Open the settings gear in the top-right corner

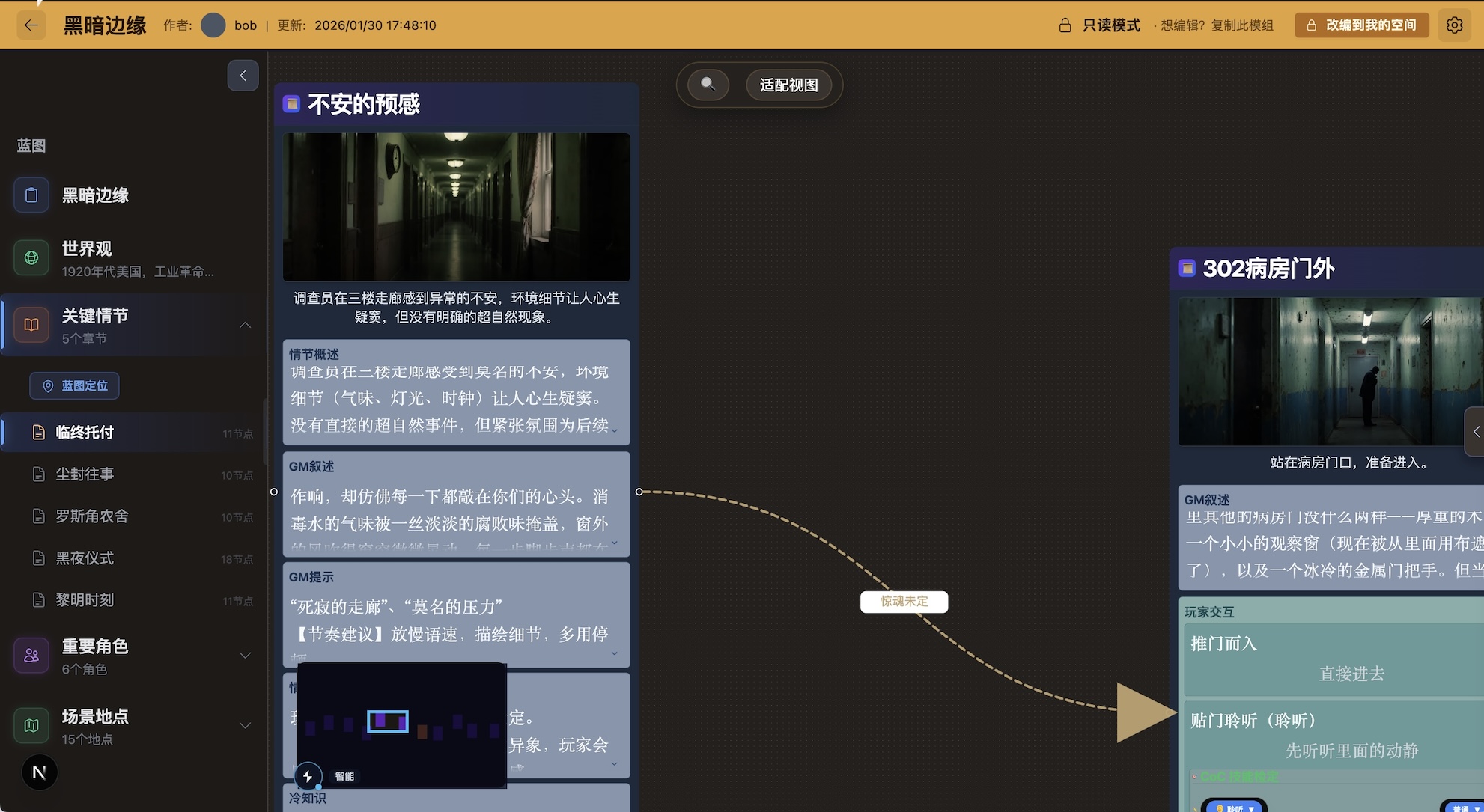(1454, 25)
